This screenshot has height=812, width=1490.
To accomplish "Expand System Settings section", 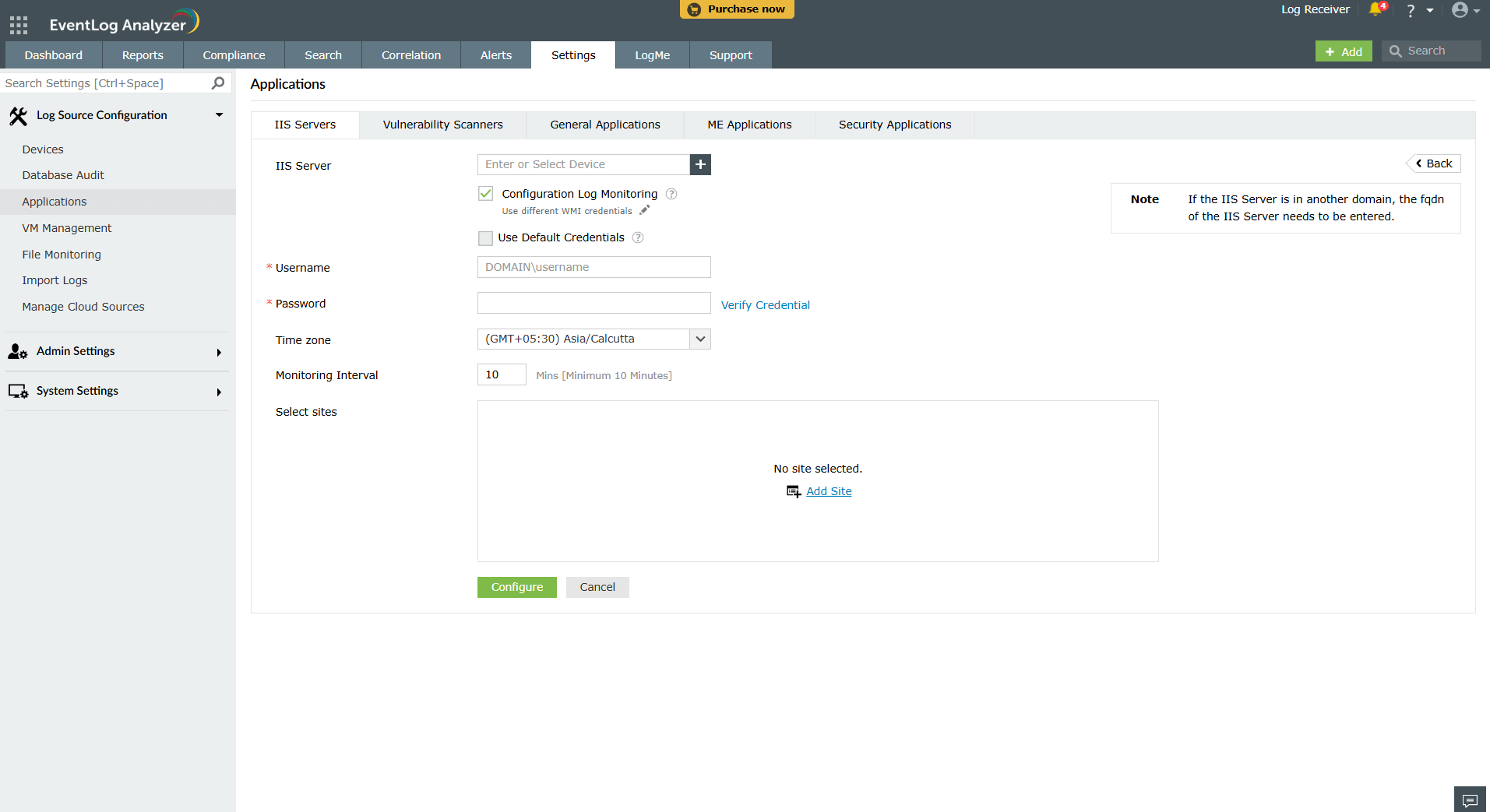I will (219, 392).
